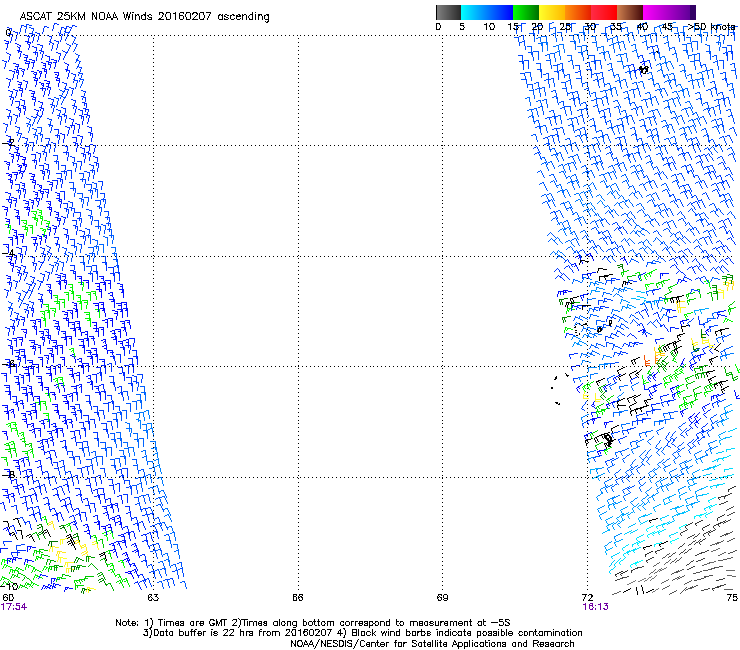Click the "75" longitude axis label
Screen dimensions: 740x650
pyautogui.click(x=732, y=598)
